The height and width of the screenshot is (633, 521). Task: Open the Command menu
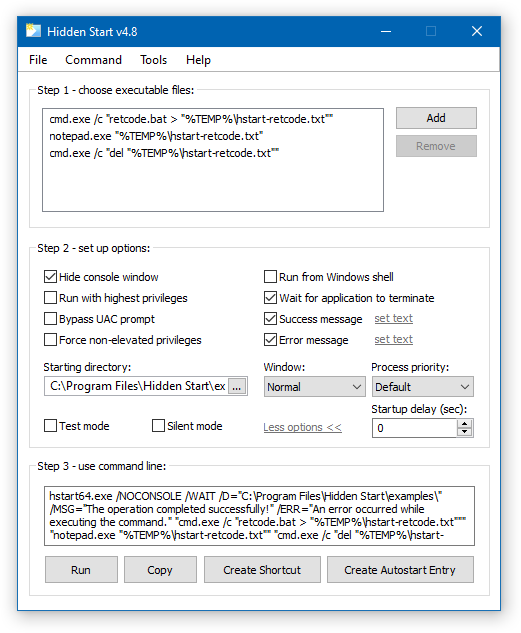point(93,60)
